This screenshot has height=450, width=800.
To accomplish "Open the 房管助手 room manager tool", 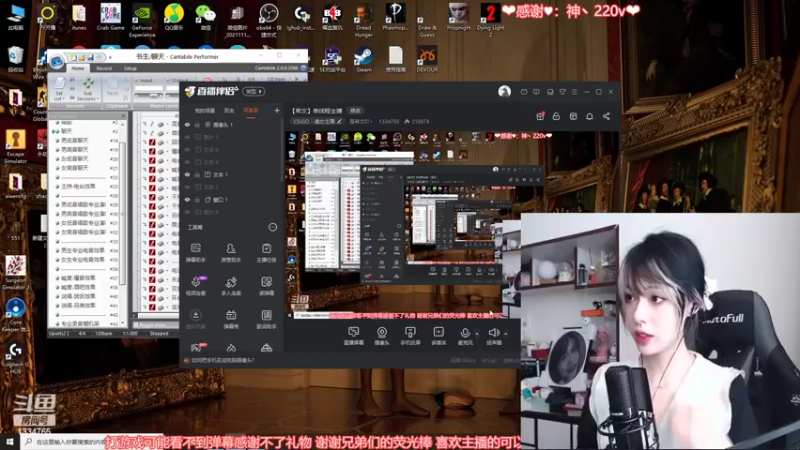I will 231,253.
